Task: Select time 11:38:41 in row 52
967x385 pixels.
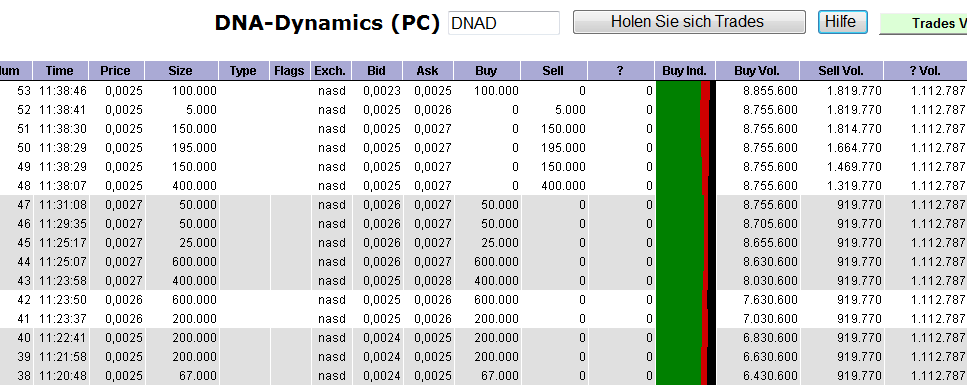Action: 63,110
